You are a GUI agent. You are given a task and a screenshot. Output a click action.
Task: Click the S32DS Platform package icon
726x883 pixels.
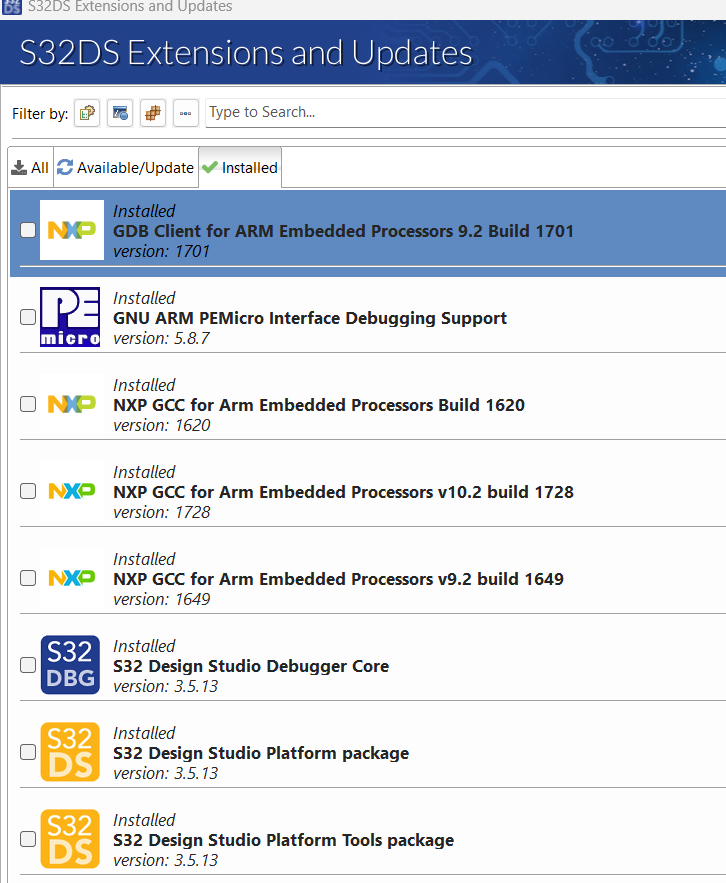70,752
